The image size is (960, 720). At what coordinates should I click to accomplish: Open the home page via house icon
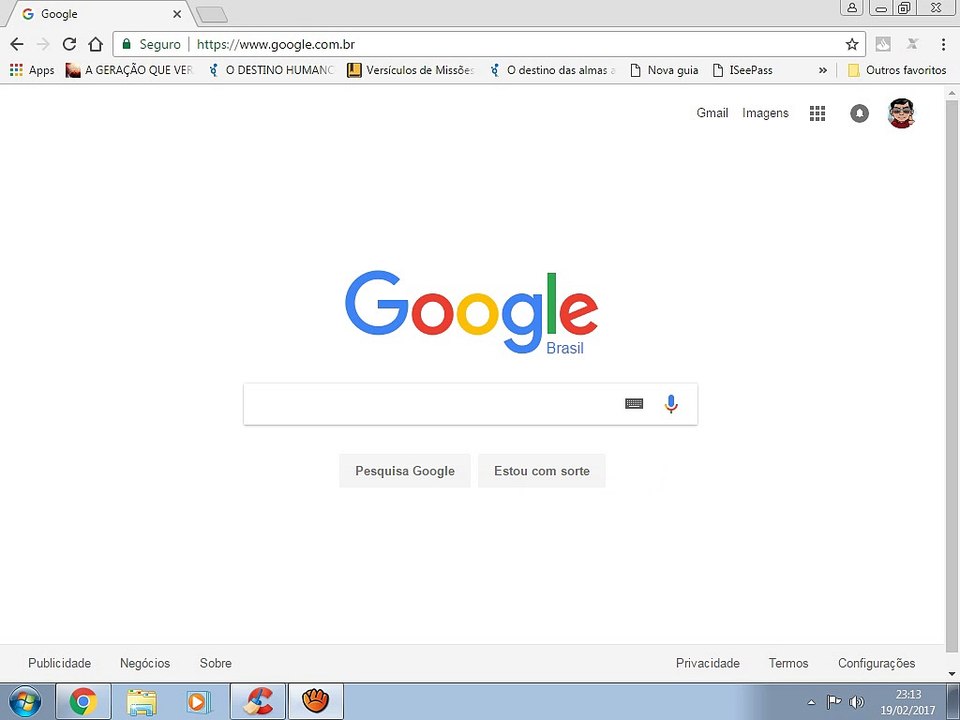pos(95,44)
